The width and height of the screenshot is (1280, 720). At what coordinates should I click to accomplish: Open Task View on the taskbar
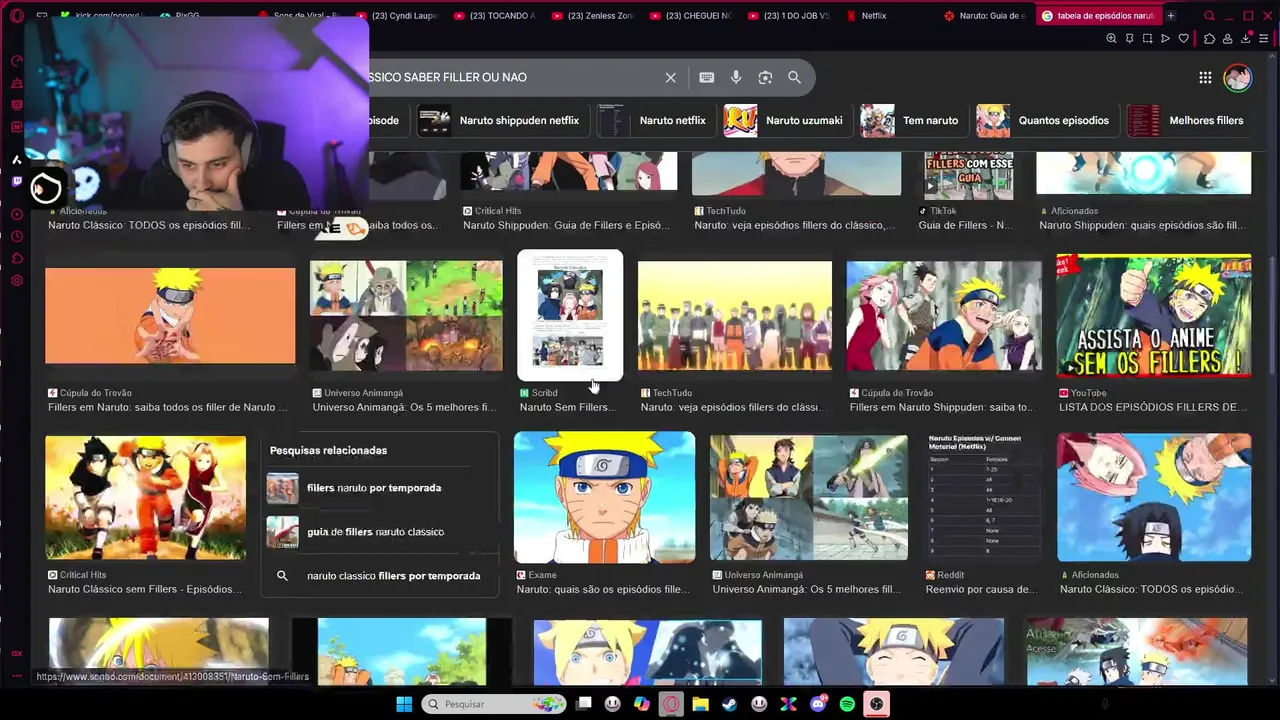[x=584, y=704]
